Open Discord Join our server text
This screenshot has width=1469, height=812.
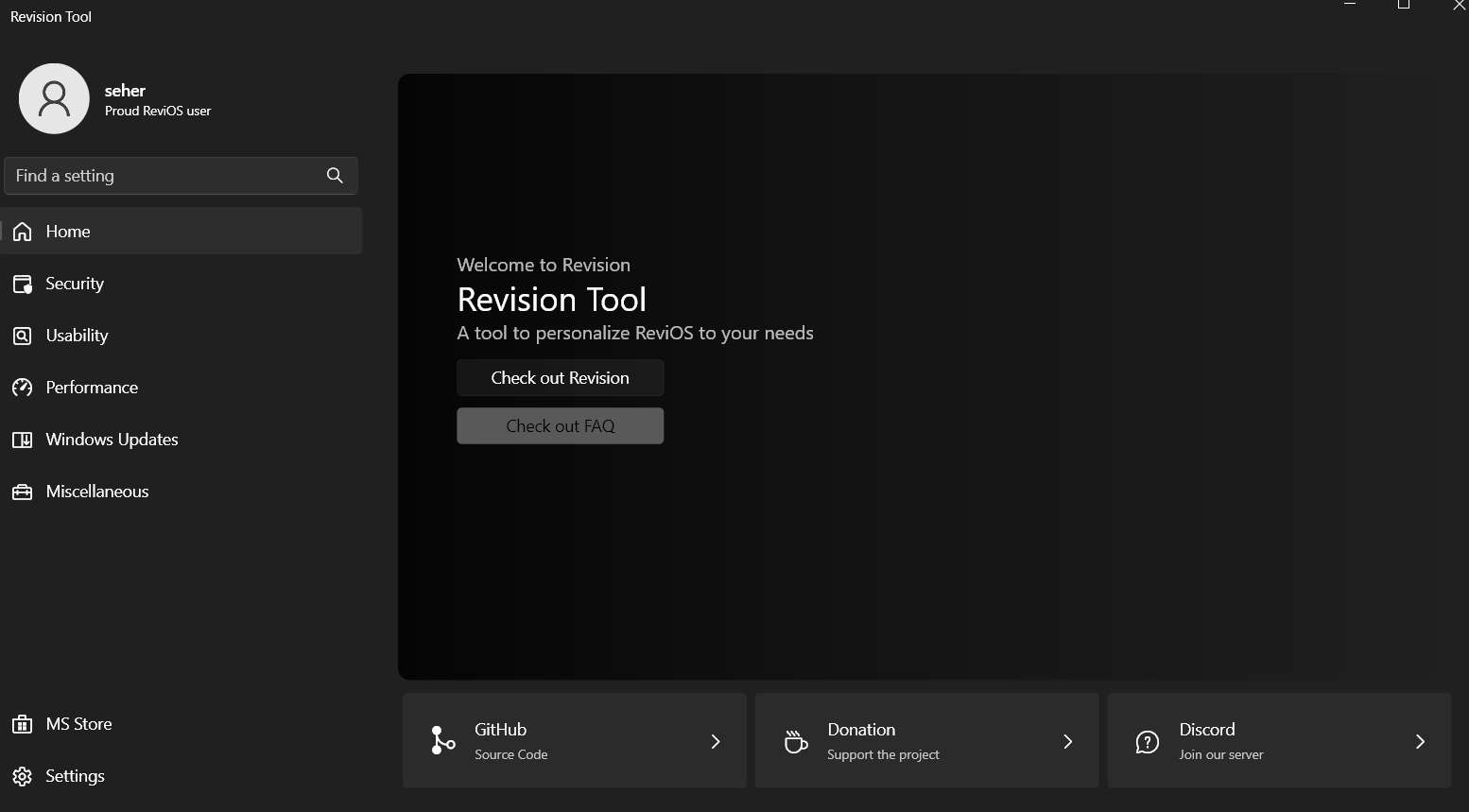pos(1221,754)
